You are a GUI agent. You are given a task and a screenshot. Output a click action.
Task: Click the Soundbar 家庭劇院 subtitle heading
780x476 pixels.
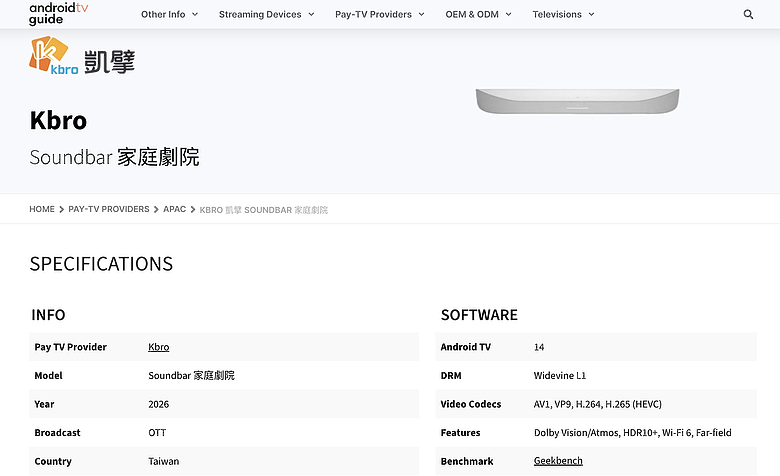point(114,157)
